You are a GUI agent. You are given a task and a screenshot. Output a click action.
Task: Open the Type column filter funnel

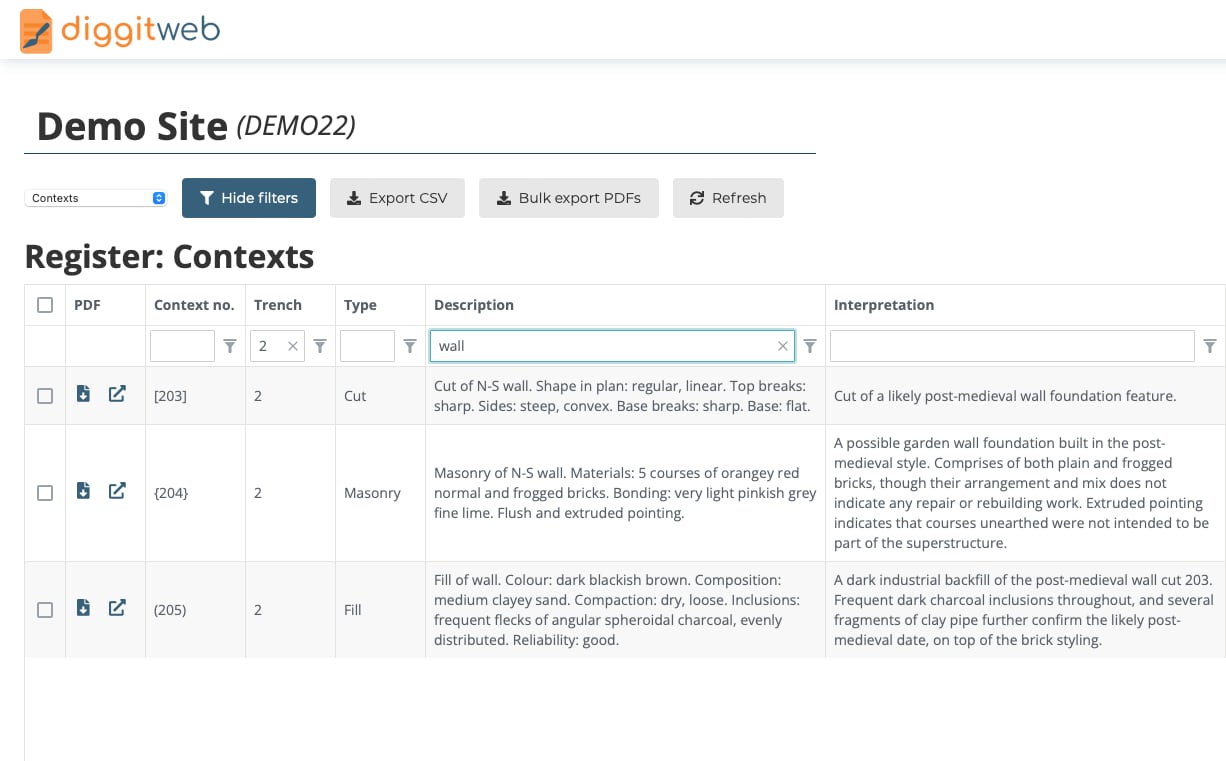410,345
